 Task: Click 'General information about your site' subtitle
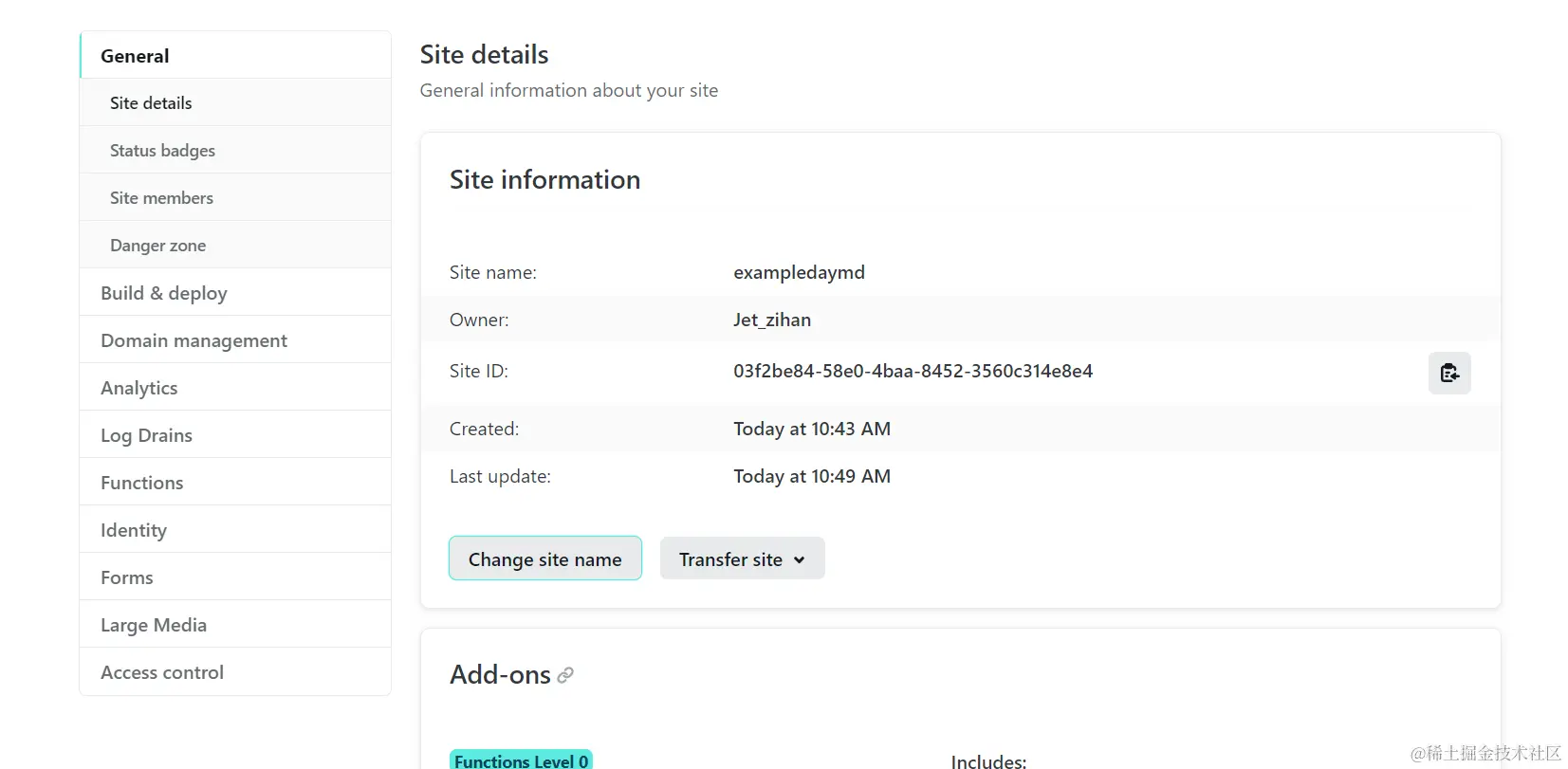tap(569, 90)
